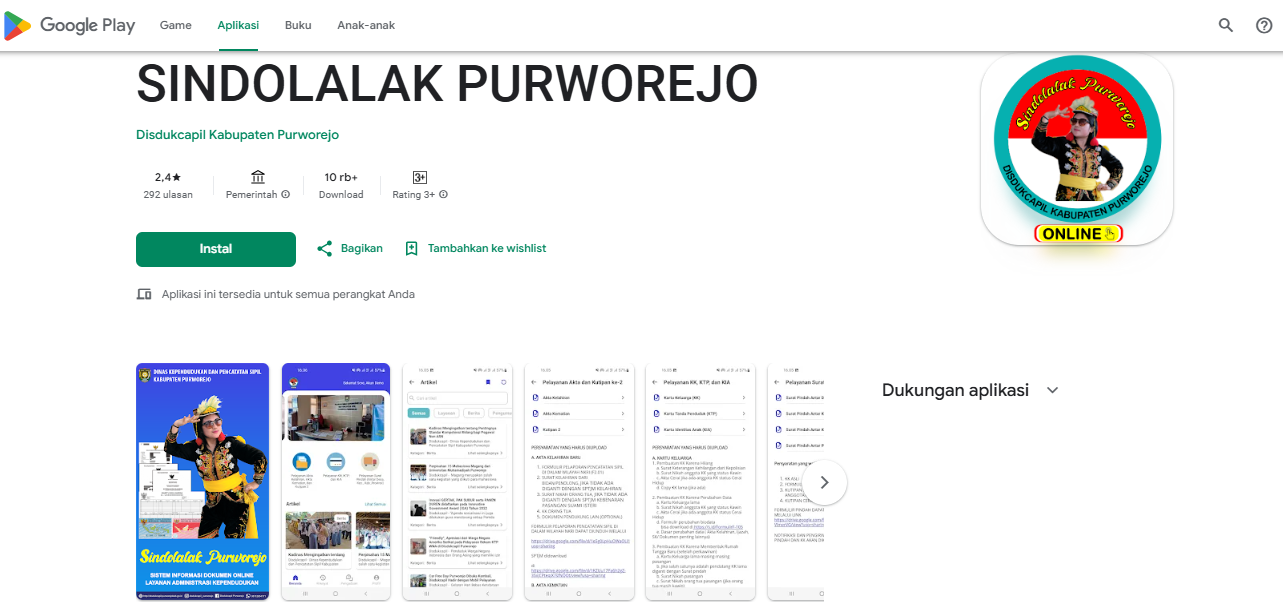
Task: Open the first blue dancer promo screenshot
Action: [202, 482]
